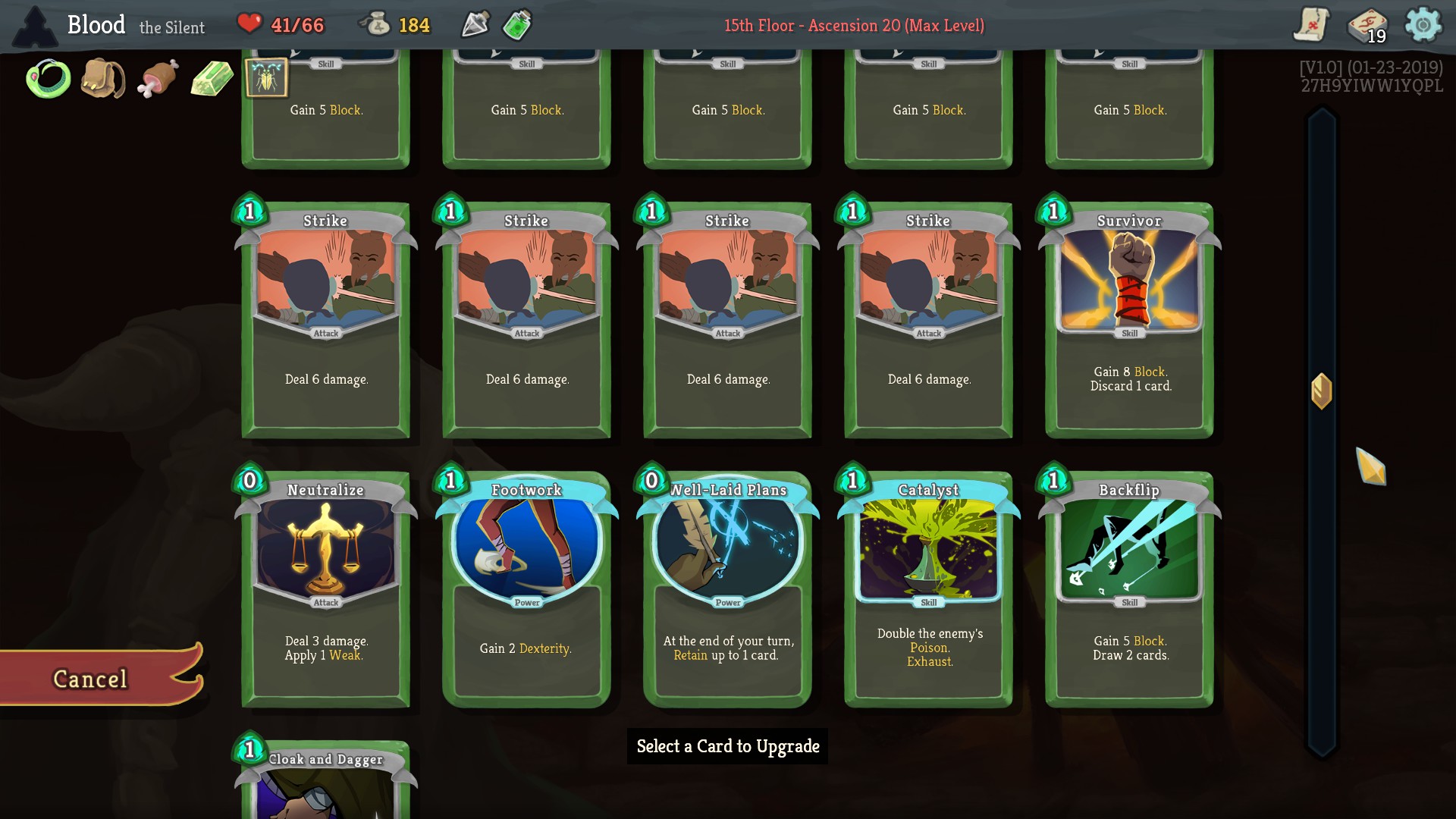Pick the Well-Laid Plans card
Screen dimensions: 1456x819
(728, 588)
